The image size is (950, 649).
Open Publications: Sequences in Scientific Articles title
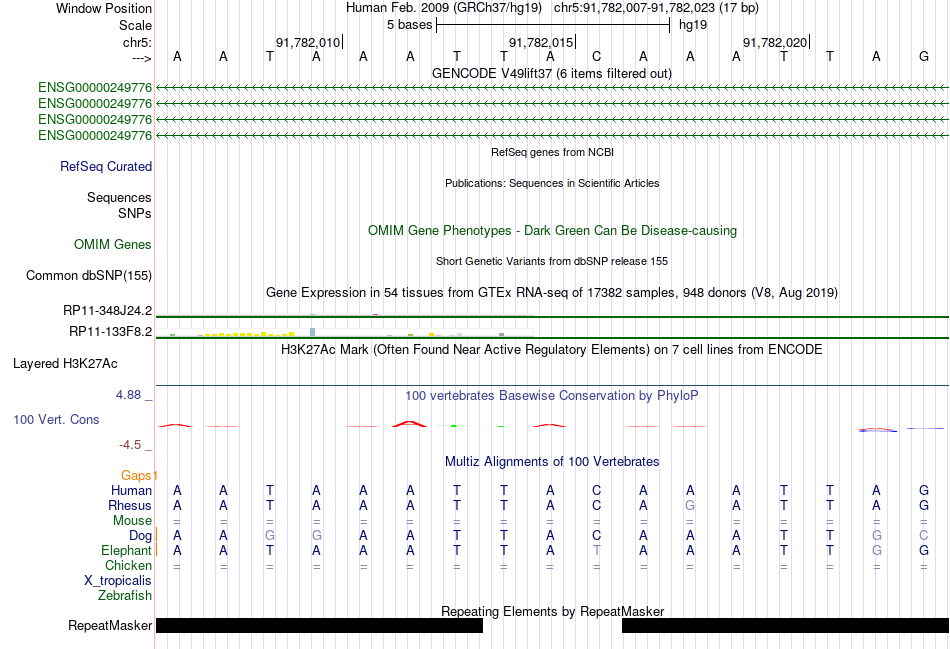pos(552,183)
